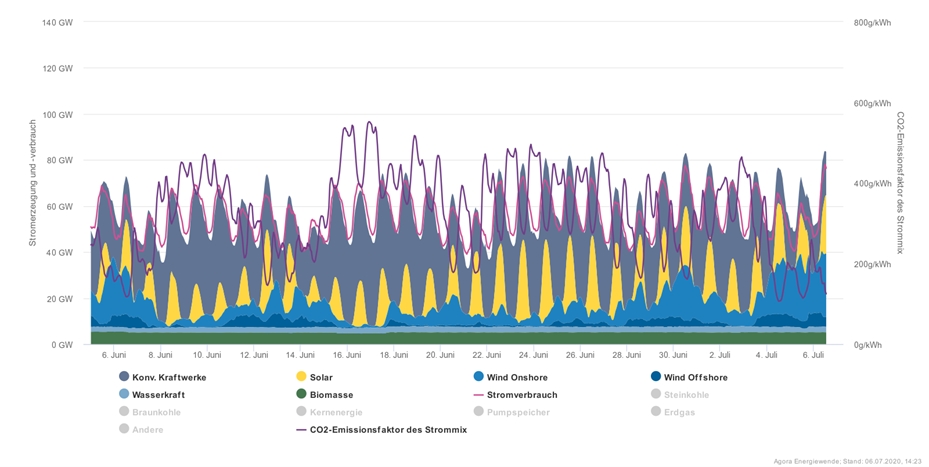Enable the greyed-out Steinkohle series
Screen dimensions: 929x467
(685, 394)
